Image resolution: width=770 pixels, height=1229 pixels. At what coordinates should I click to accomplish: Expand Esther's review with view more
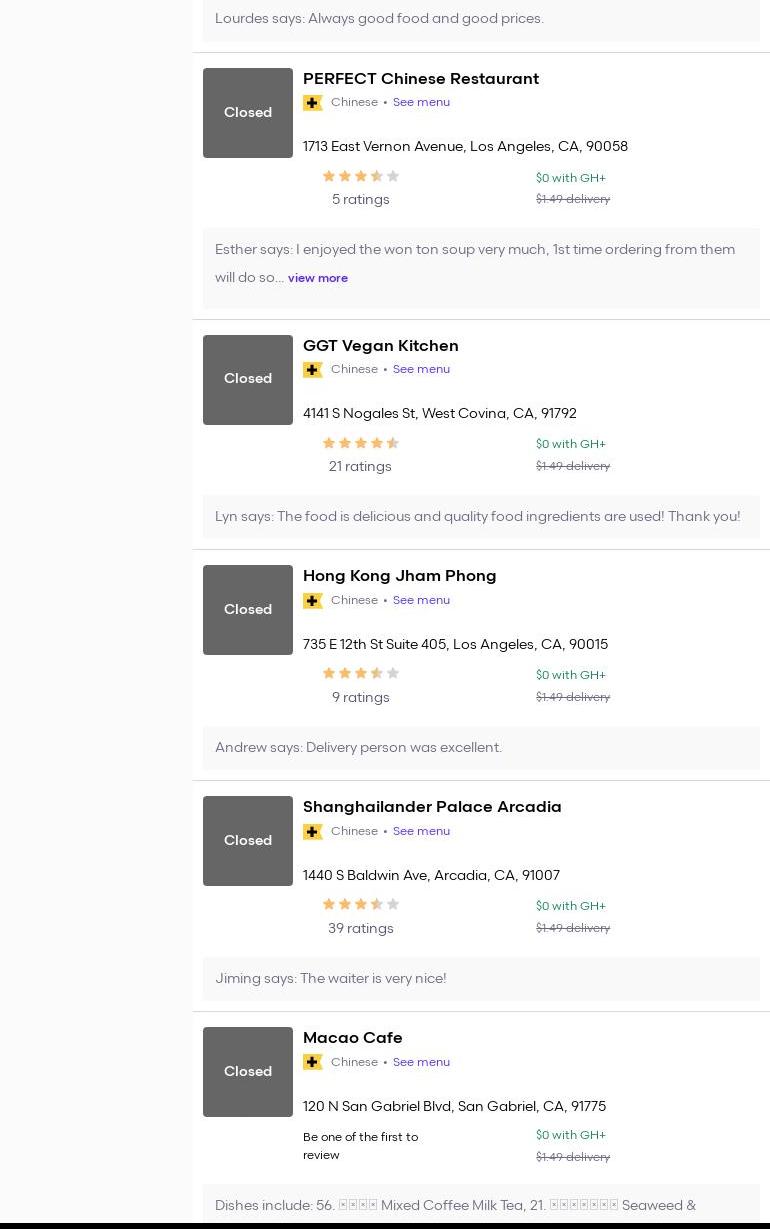click(x=318, y=278)
